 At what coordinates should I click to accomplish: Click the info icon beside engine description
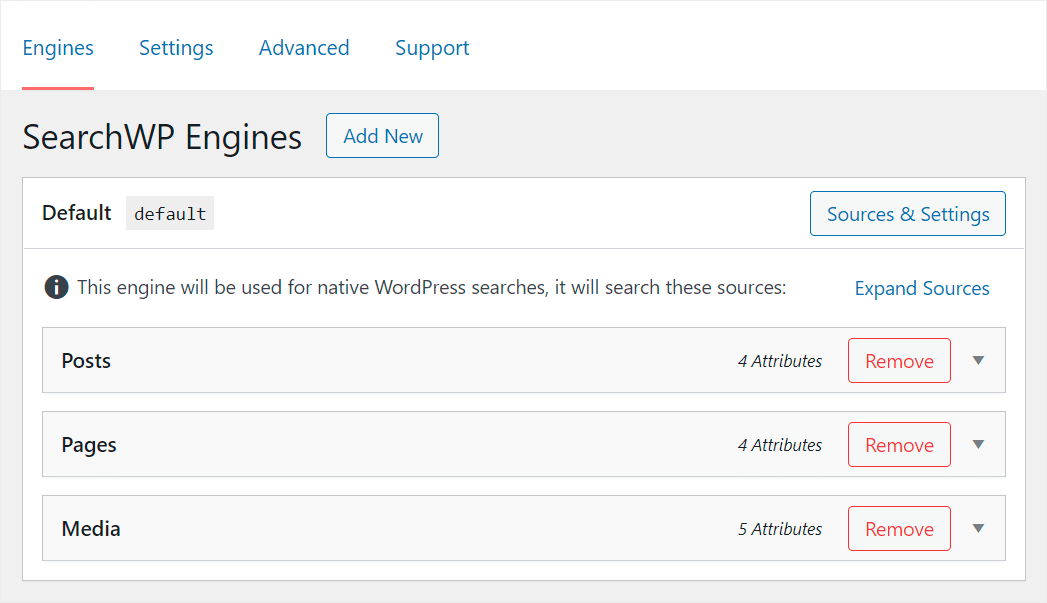point(56,288)
